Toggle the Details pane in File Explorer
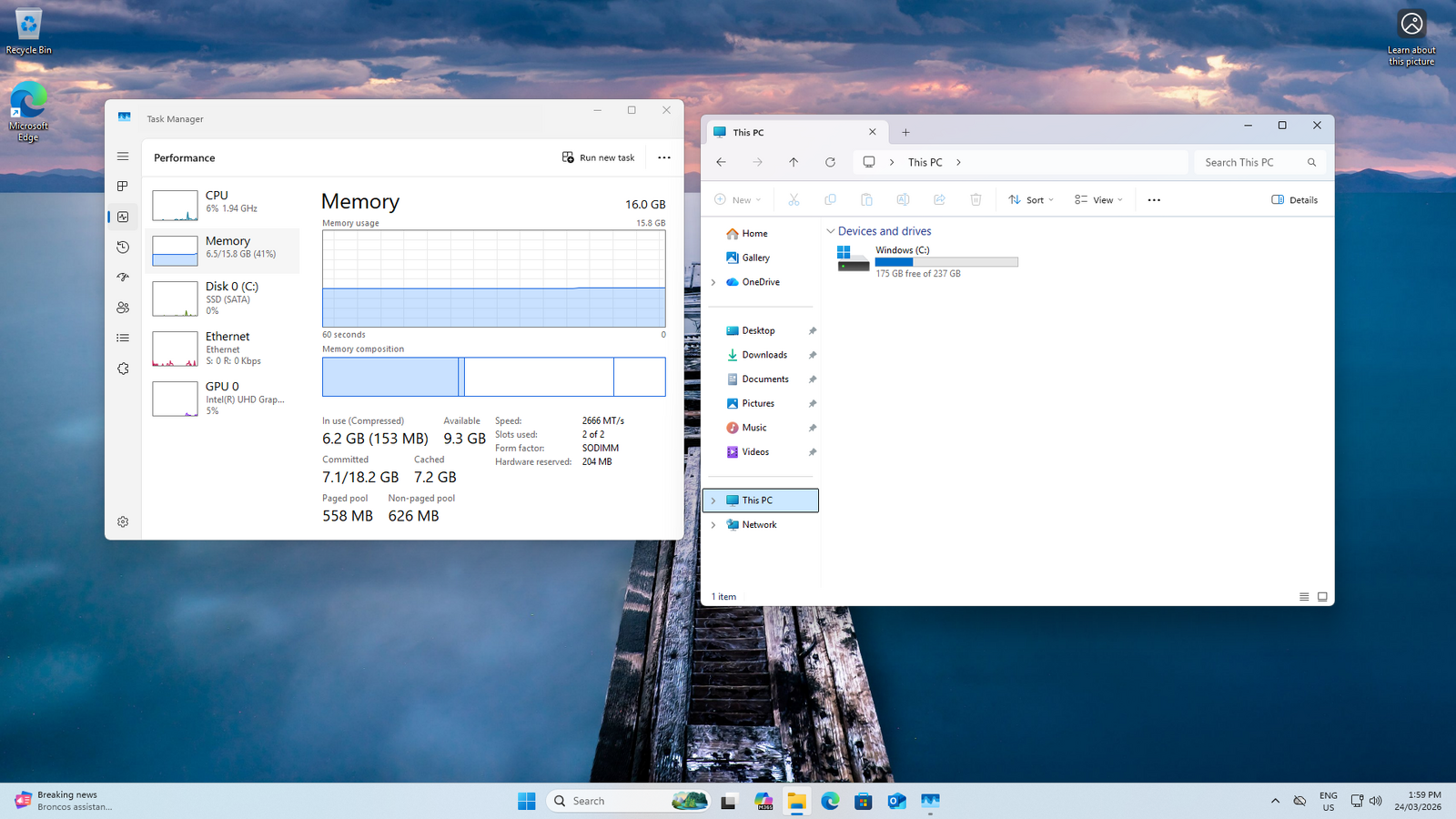Image resolution: width=1456 pixels, height=819 pixels. click(1294, 200)
